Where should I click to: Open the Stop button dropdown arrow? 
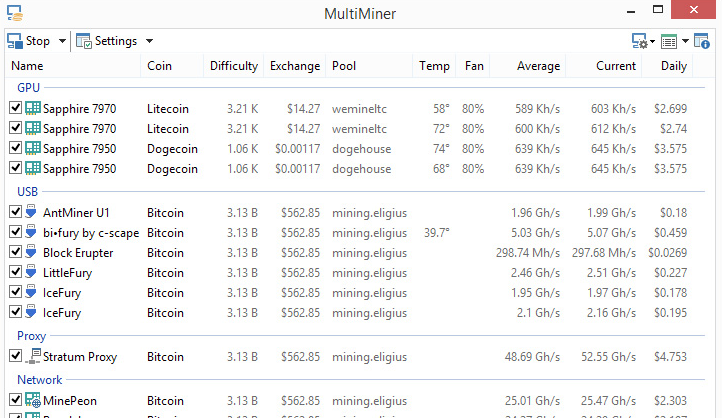(62, 41)
